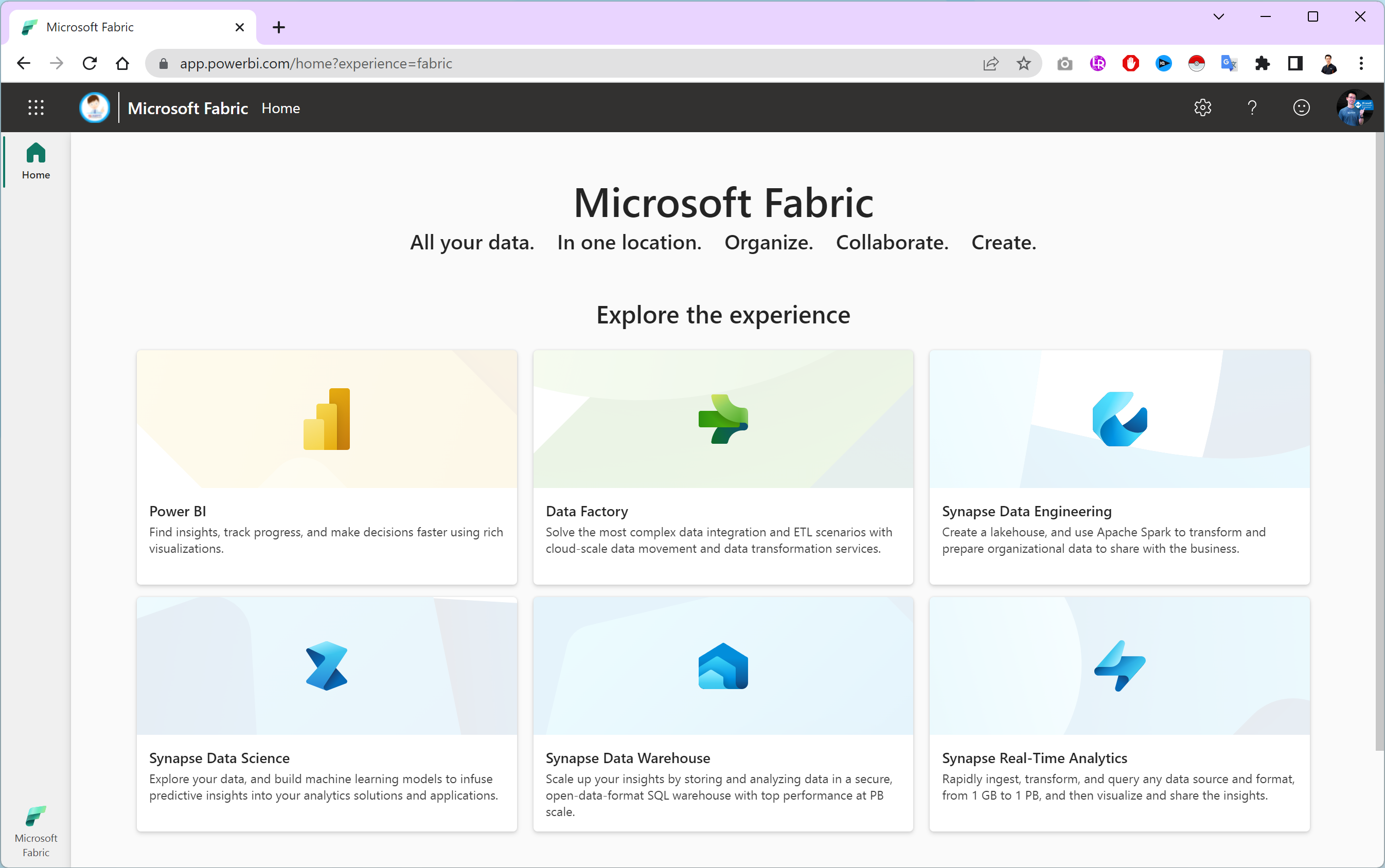Switch to the Microsoft Fabric browser tab
This screenshot has height=868, width=1385.
115,26
